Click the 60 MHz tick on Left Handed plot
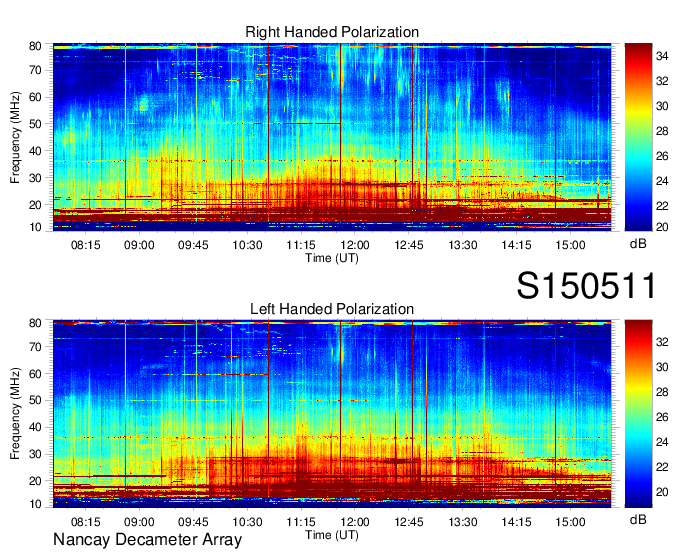Viewport: 680px width, 552px height. coord(35,373)
